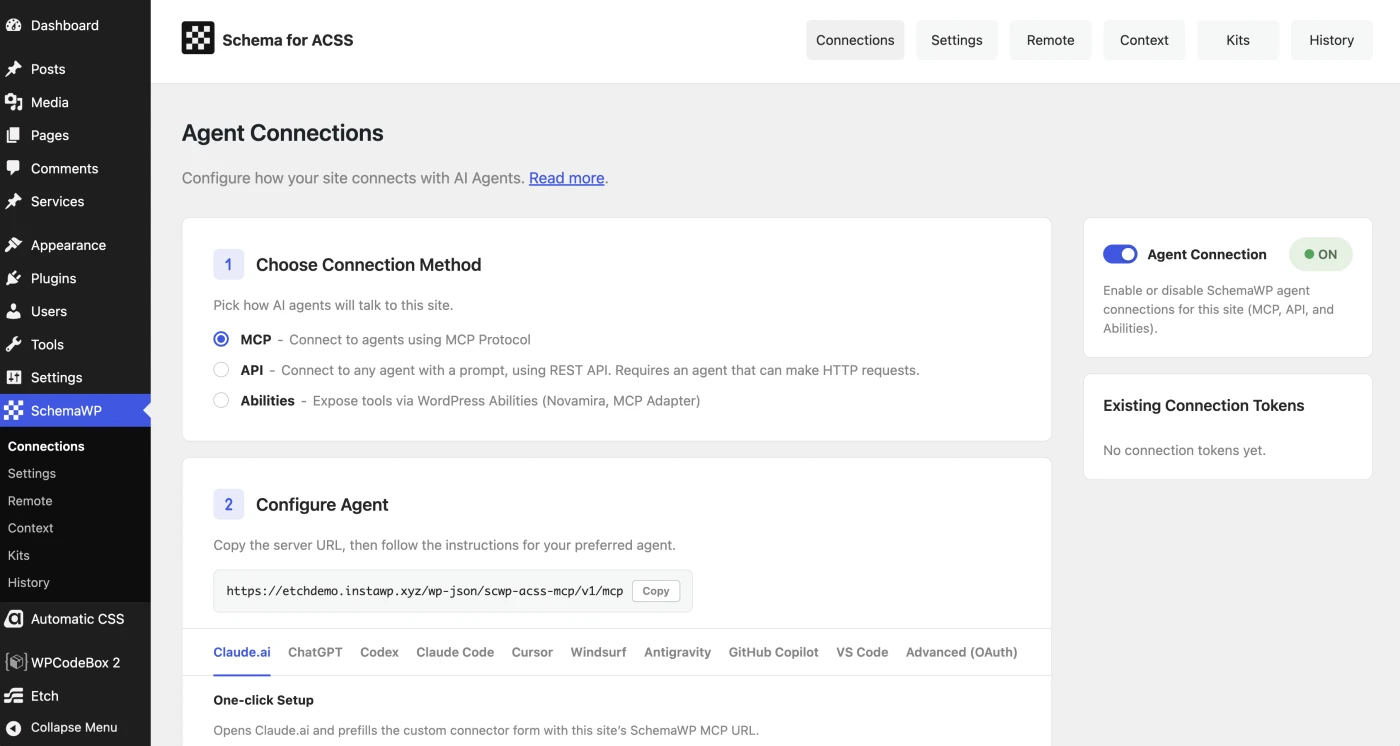Viewport: 1400px width, 746px height.
Task: Click the Comments bubble icon
Action: coord(14,168)
